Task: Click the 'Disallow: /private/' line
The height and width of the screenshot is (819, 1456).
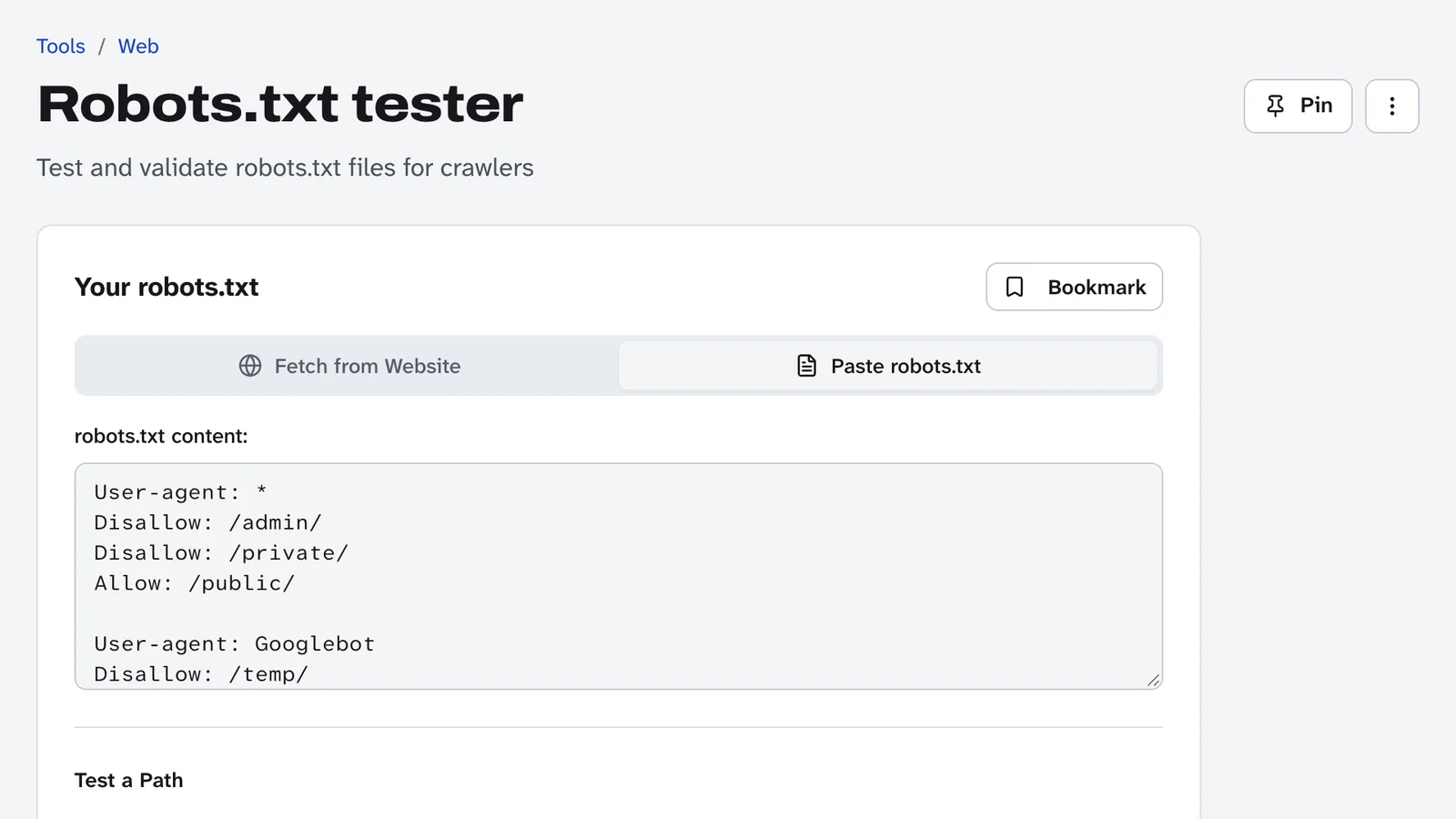Action: [221, 552]
